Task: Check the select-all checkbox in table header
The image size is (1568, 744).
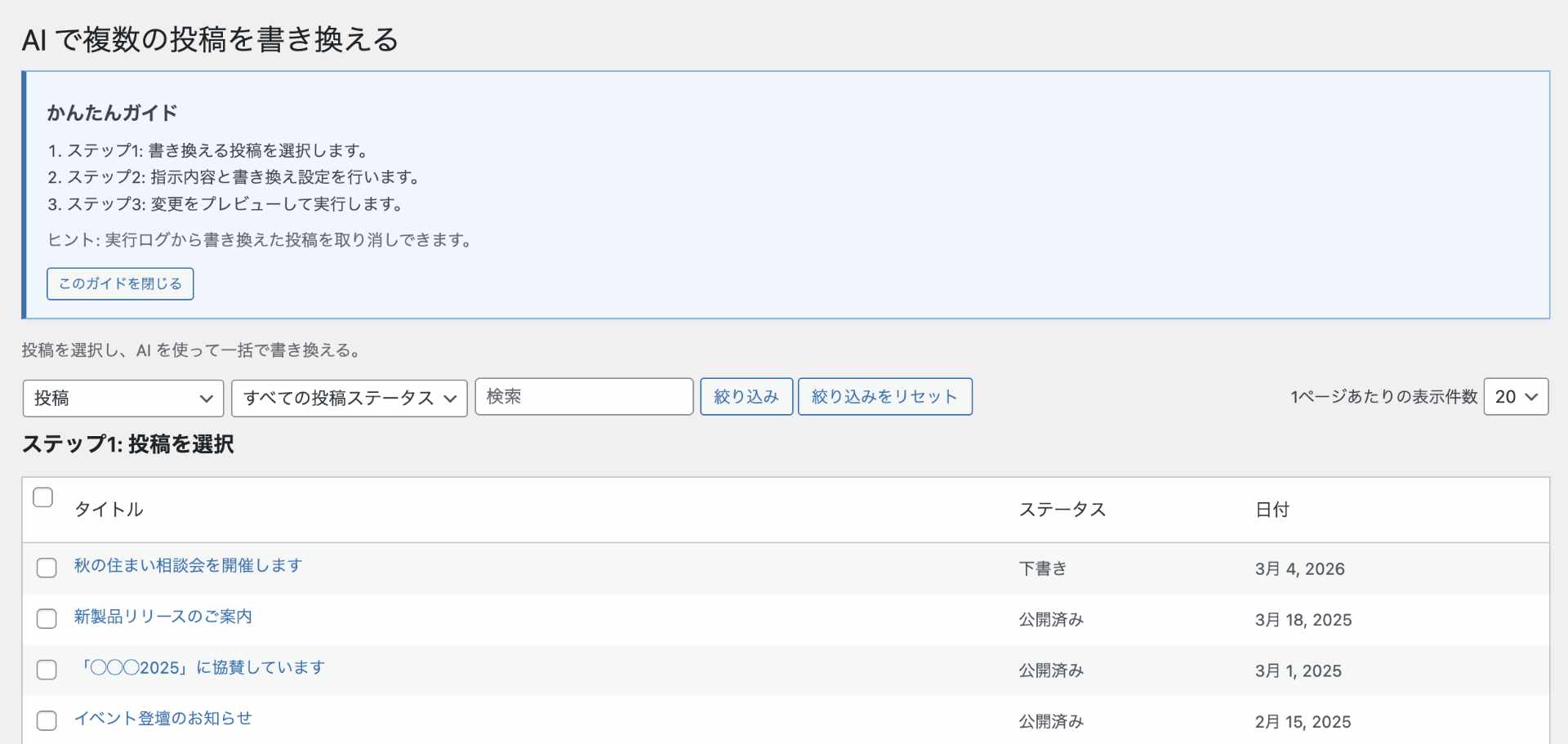Action: 43,497
